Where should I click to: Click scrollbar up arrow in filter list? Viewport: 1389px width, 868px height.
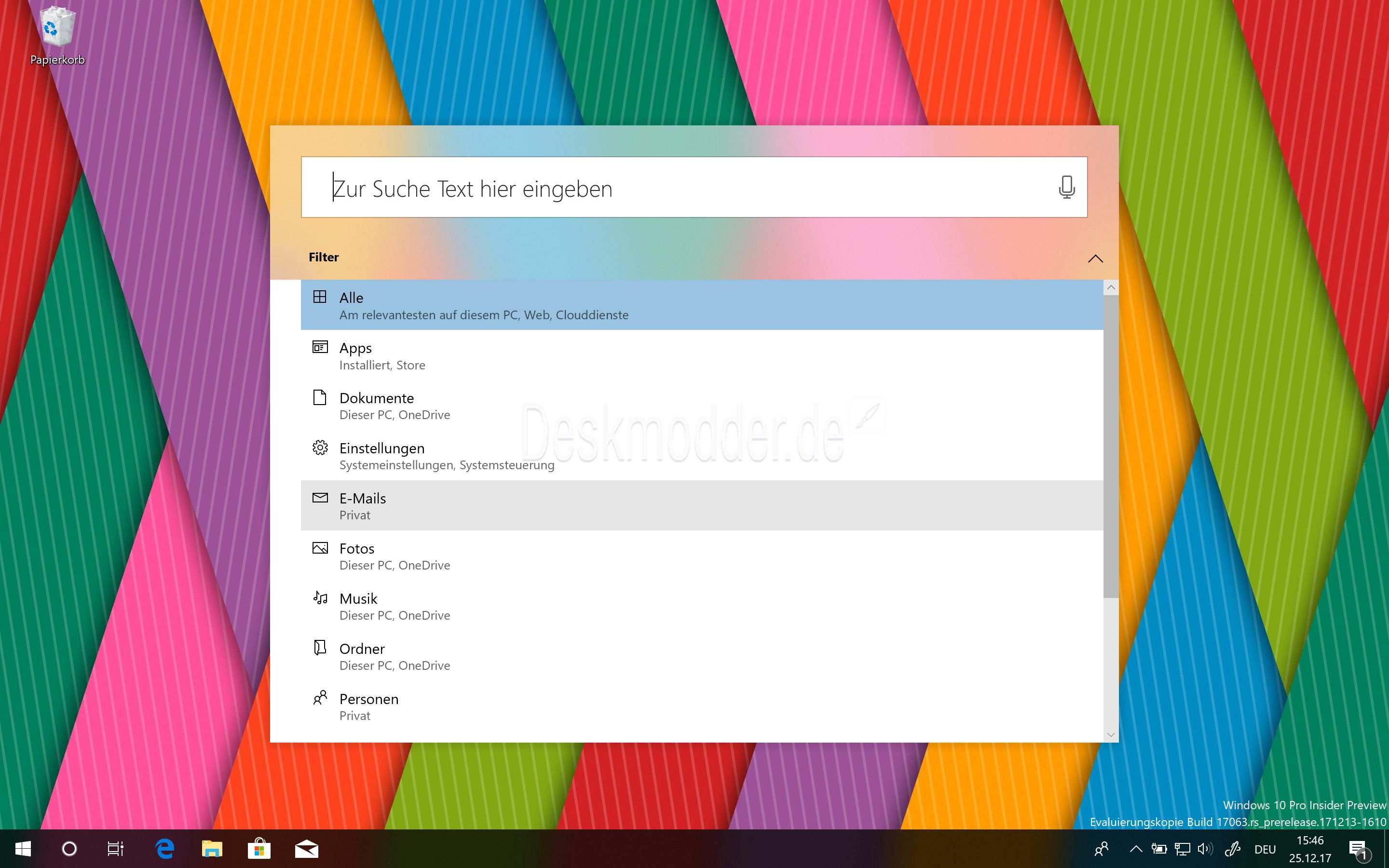[1111, 287]
